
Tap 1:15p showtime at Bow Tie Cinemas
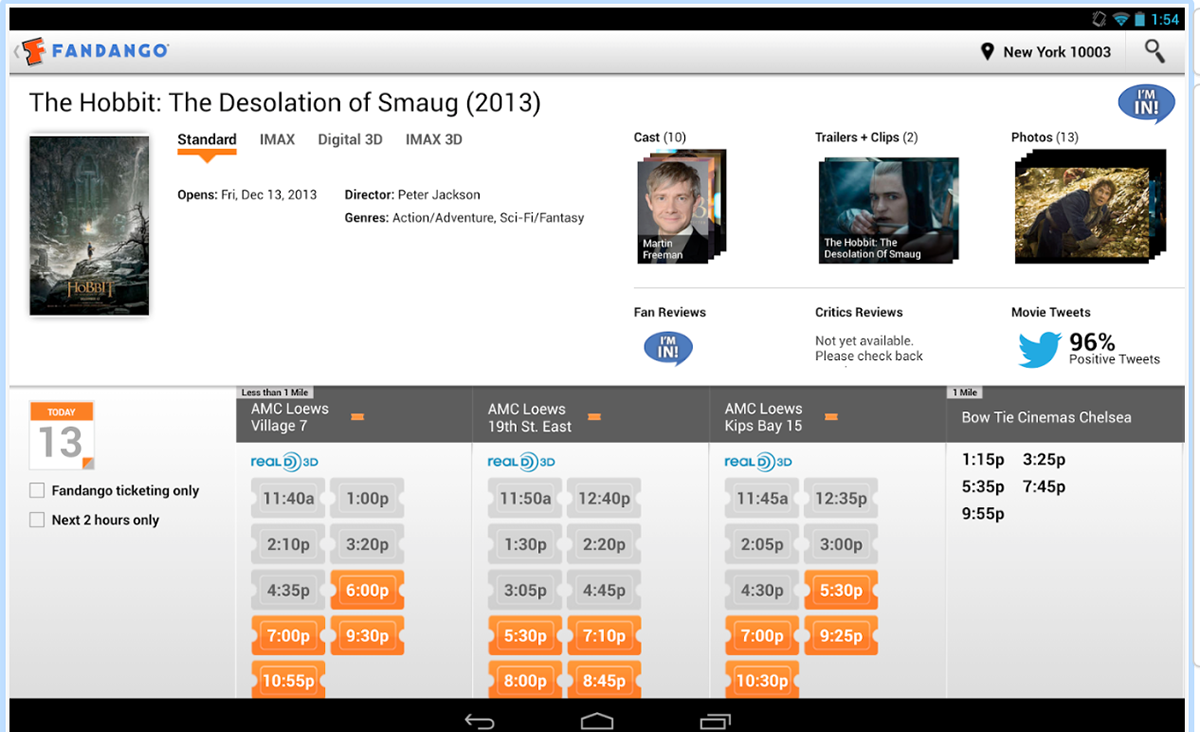pyautogui.click(x=983, y=460)
